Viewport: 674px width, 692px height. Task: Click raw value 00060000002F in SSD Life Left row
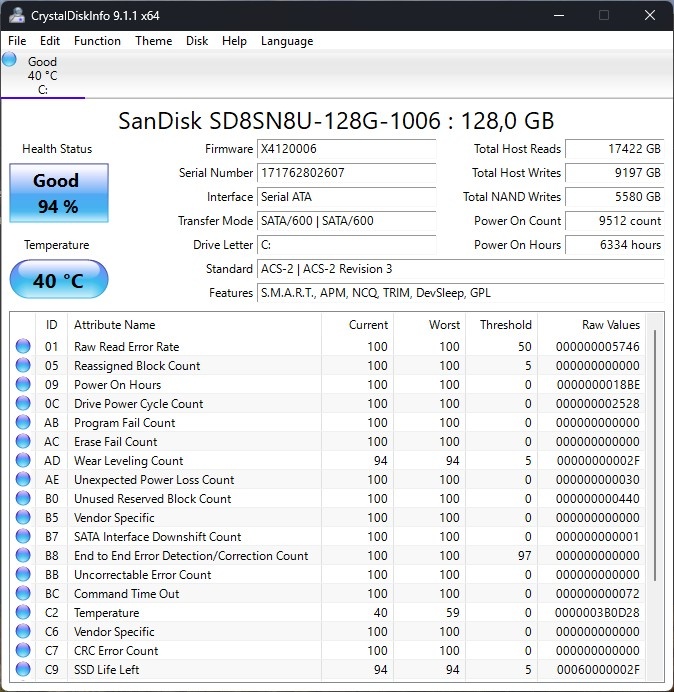pos(598,669)
